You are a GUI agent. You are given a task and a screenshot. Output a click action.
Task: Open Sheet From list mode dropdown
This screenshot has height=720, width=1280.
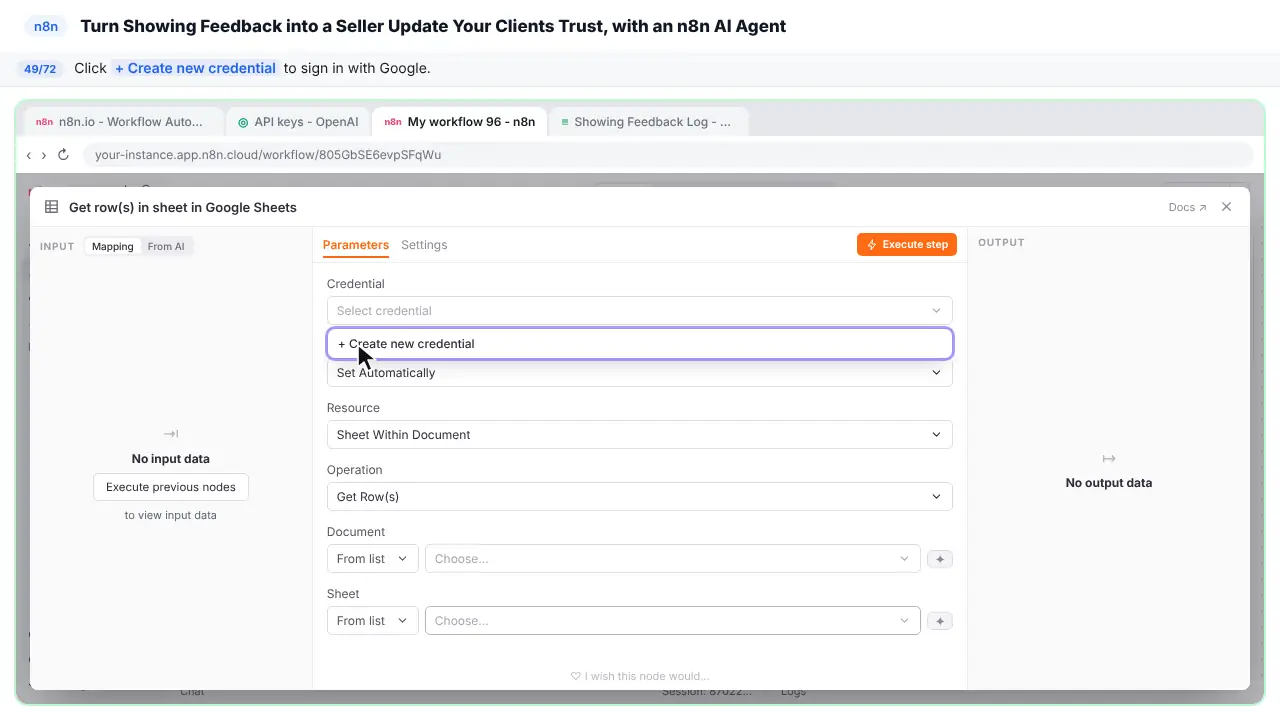pyautogui.click(x=372, y=621)
